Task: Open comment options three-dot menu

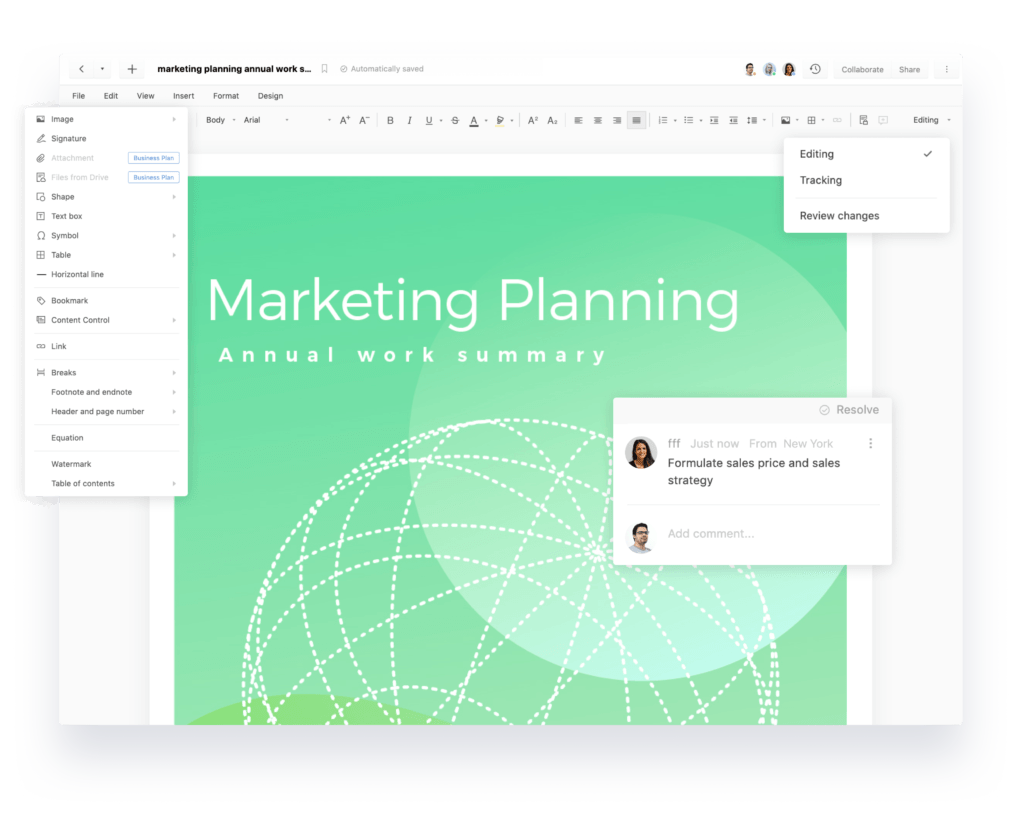Action: (x=871, y=443)
